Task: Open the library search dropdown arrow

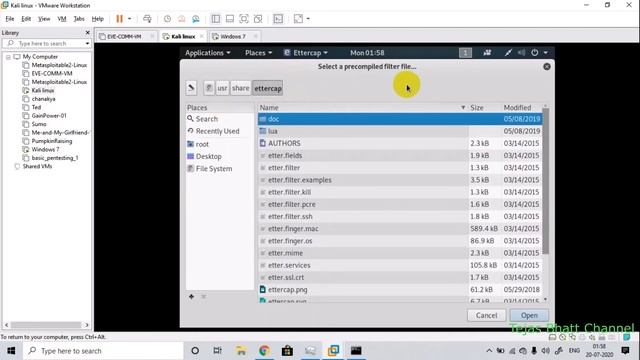Action: coord(87,43)
